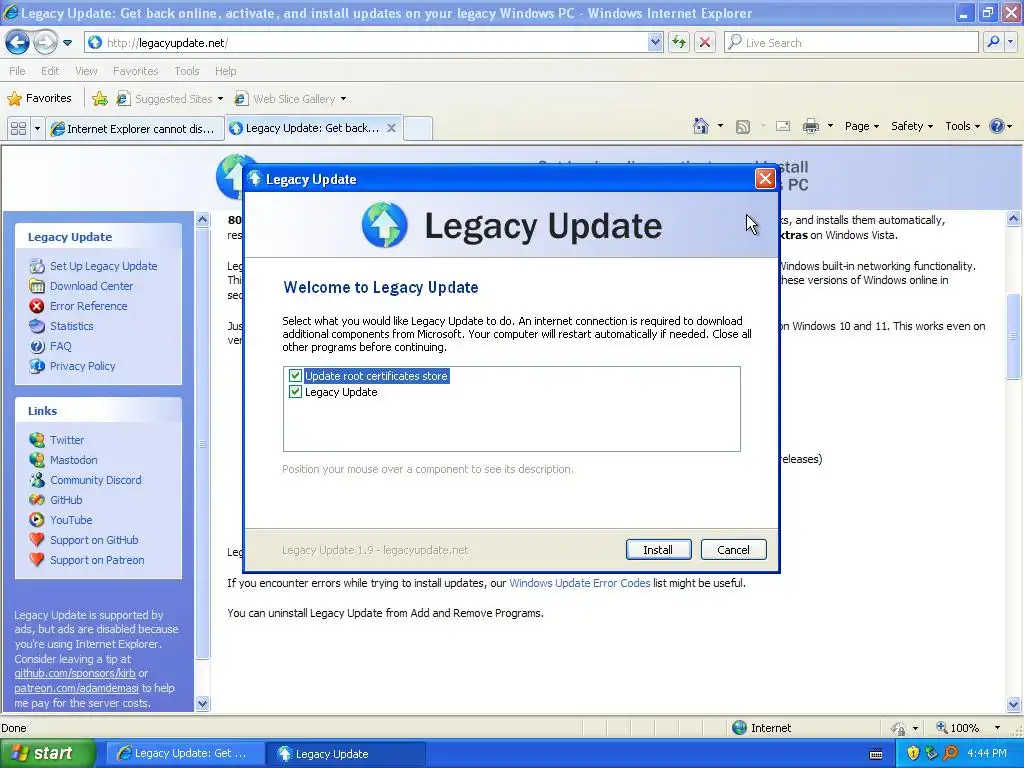Click the Read Mail icon

[782, 126]
